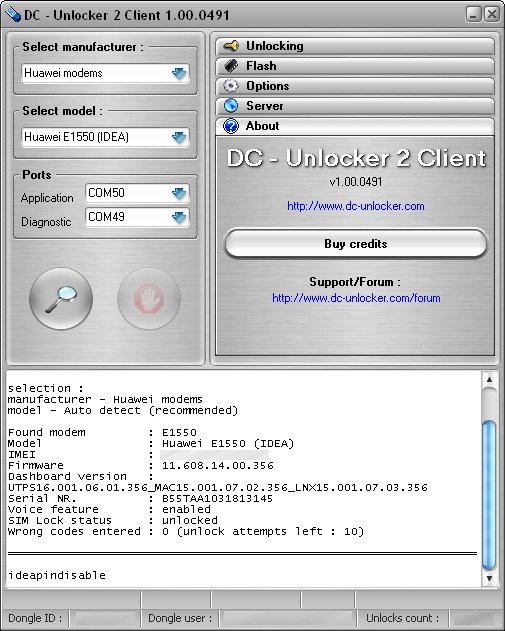Close the DC-Unlocker window
The height and width of the screenshot is (631, 505).
492,15
